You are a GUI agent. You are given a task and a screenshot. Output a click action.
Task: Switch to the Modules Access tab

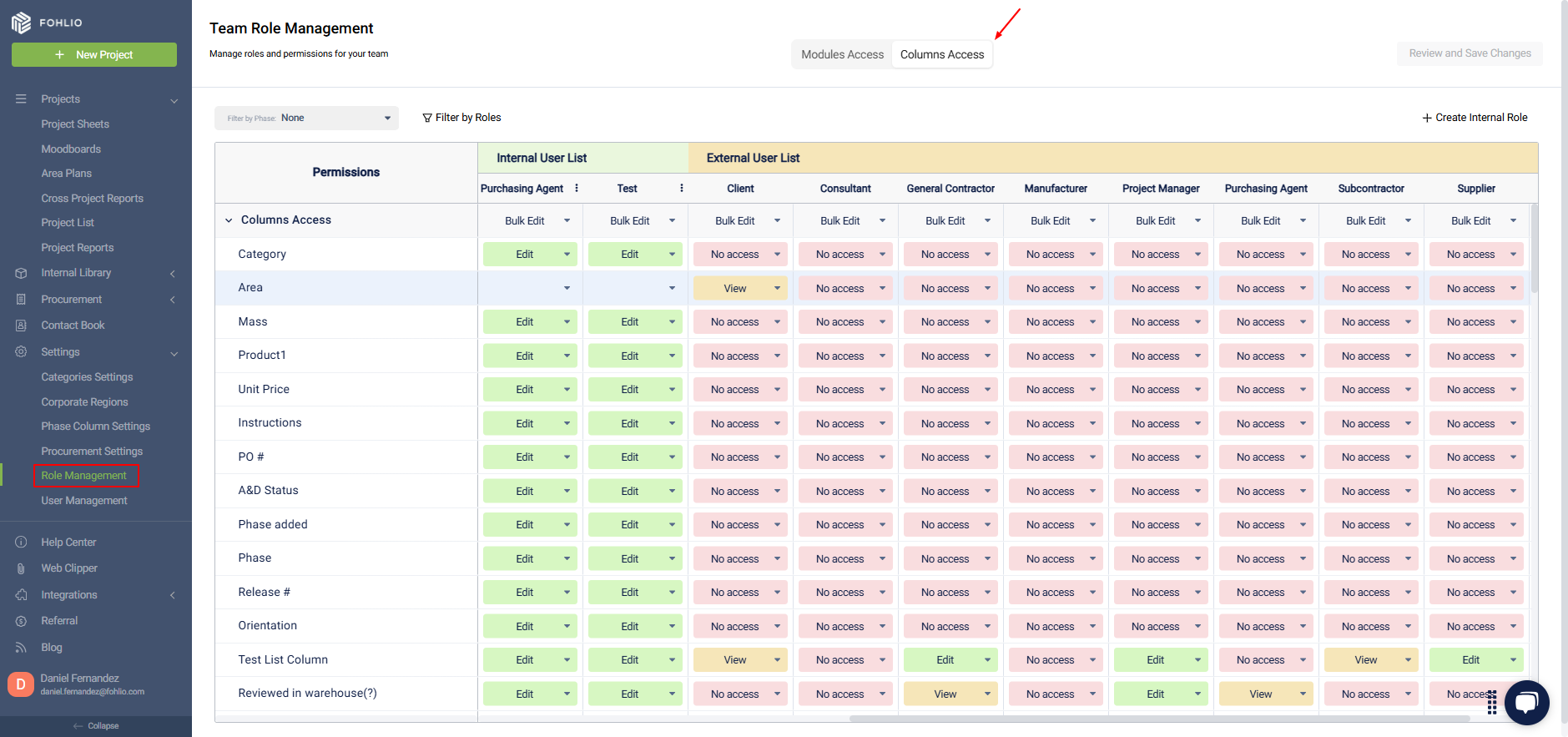pyautogui.click(x=842, y=54)
